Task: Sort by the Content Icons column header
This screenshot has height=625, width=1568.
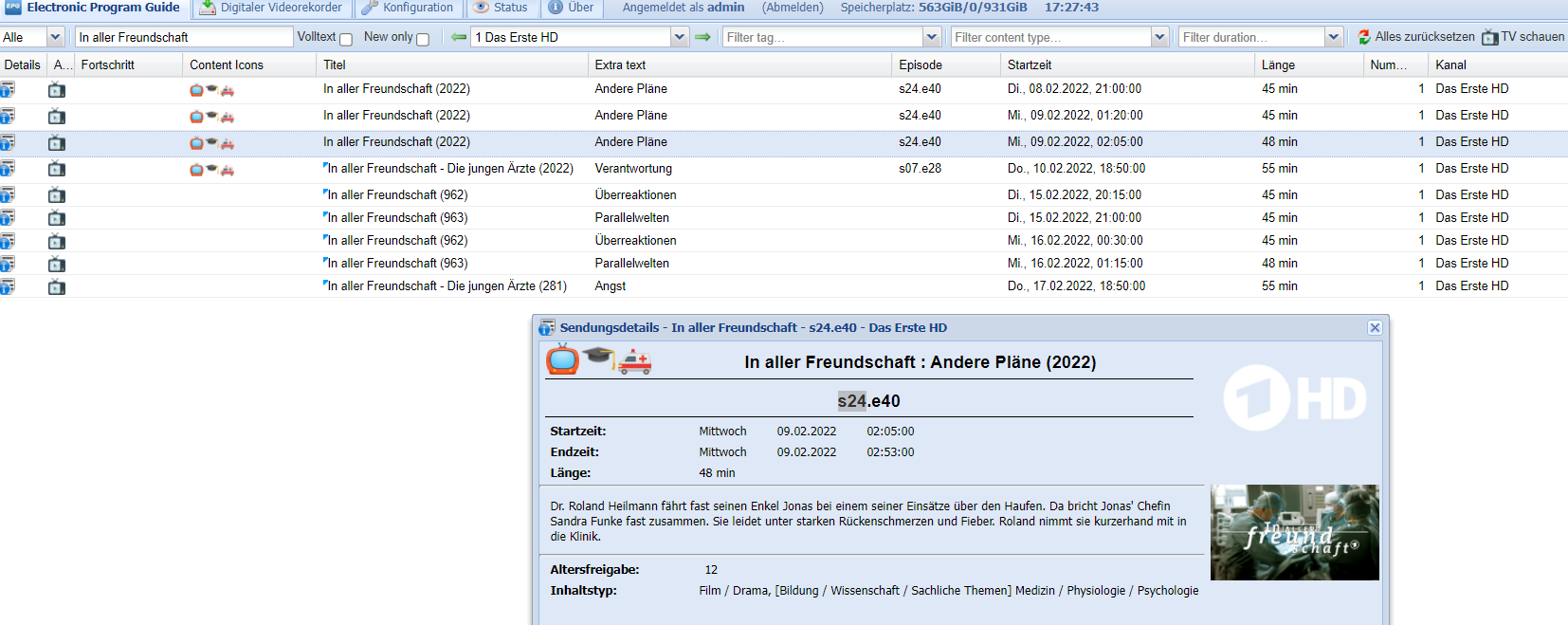Action: [x=249, y=64]
